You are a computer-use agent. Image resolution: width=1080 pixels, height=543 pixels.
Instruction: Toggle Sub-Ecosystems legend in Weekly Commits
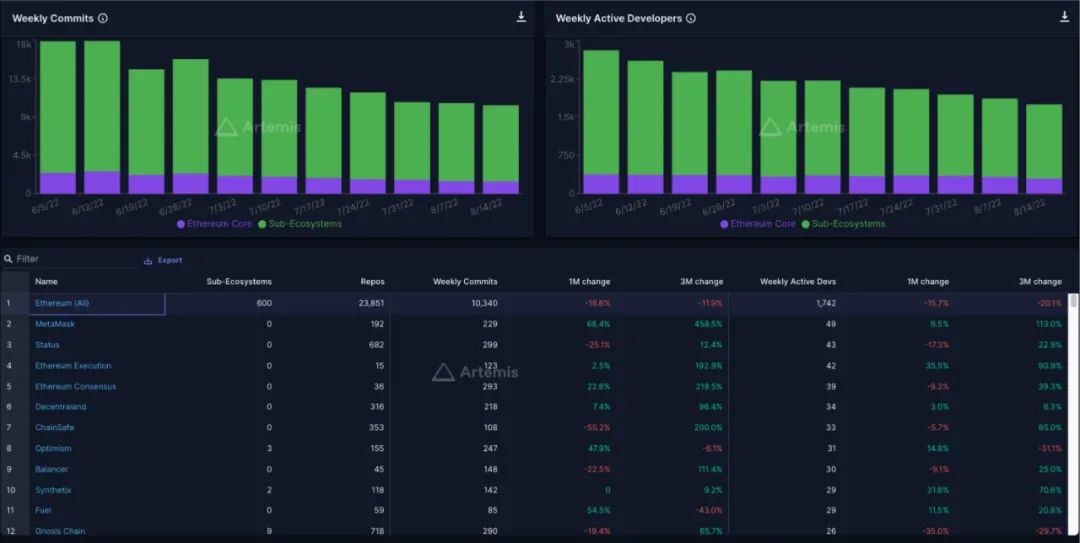click(x=300, y=224)
